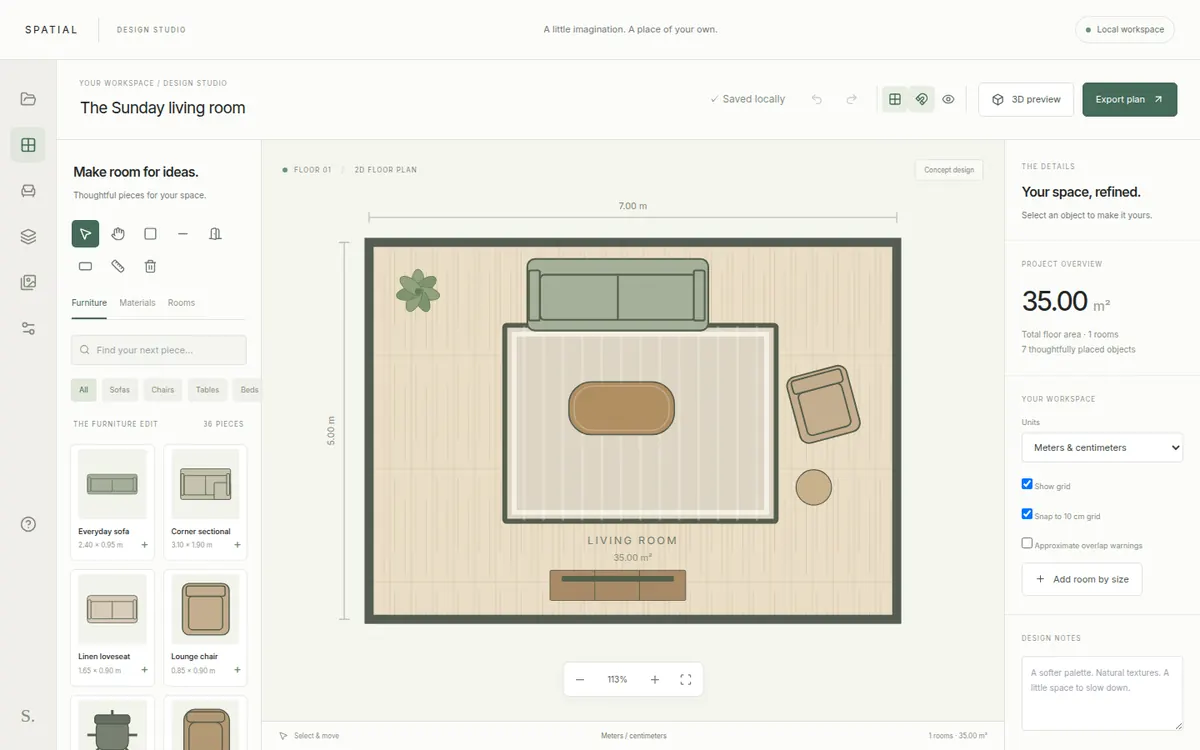The width and height of the screenshot is (1200, 750).
Task: Select the angled armchair on canvas
Action: (x=823, y=404)
